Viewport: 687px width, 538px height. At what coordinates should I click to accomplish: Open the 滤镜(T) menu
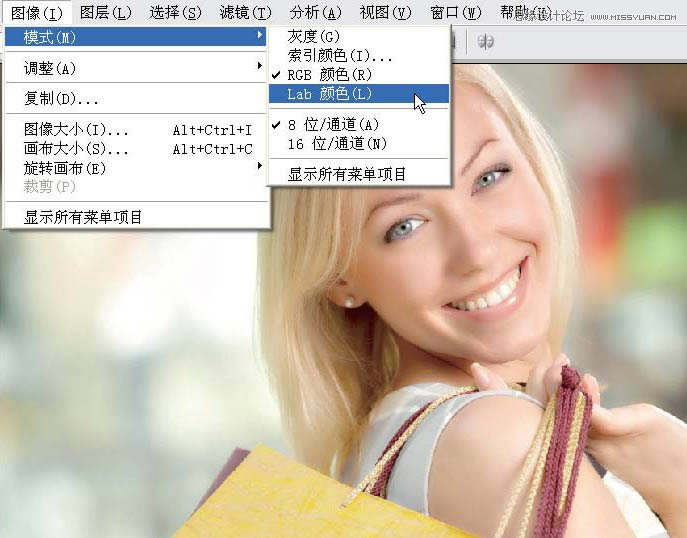click(x=245, y=13)
